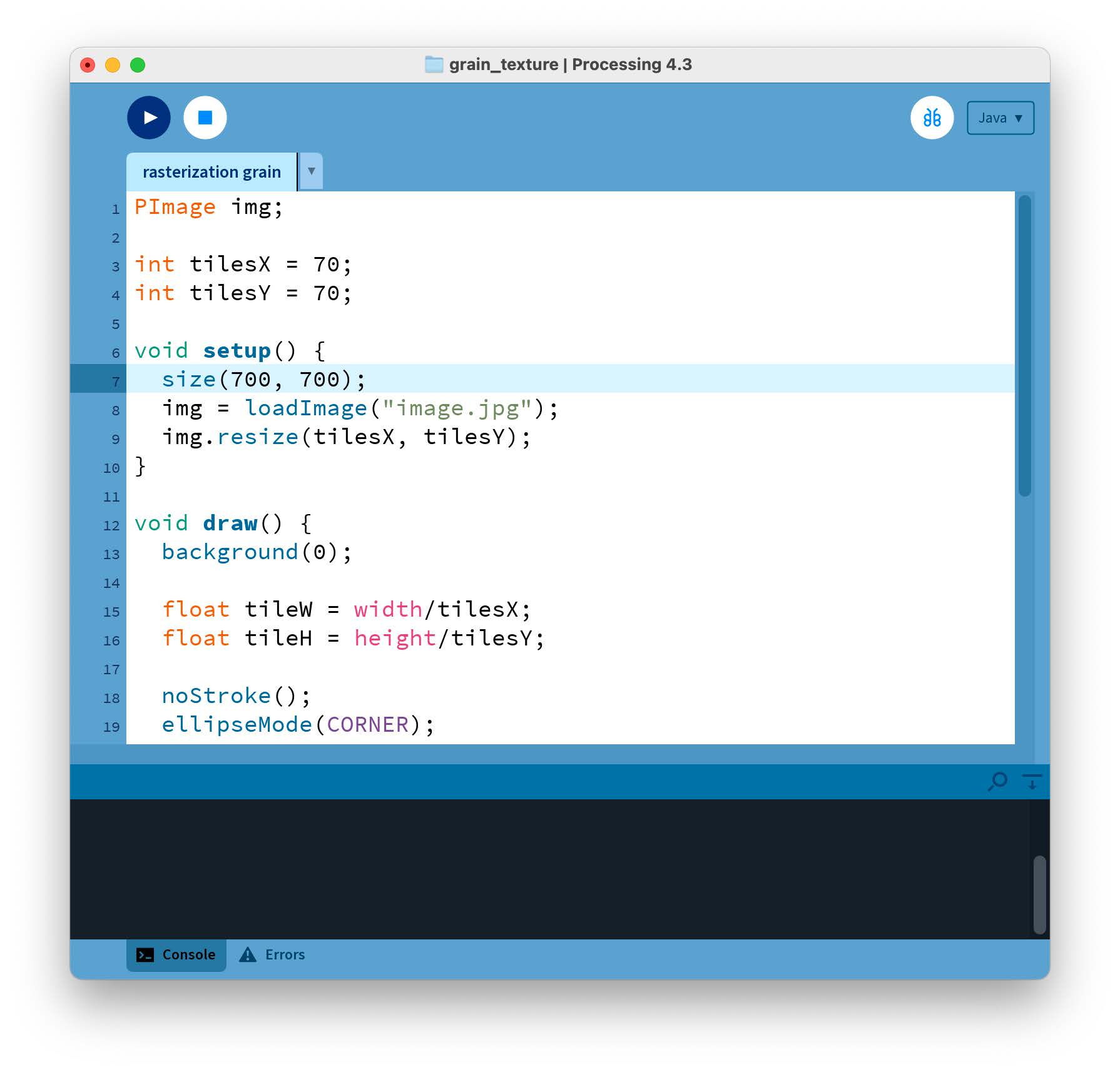Open console search with the magnifier icon
The height and width of the screenshot is (1072, 1120).
998,781
